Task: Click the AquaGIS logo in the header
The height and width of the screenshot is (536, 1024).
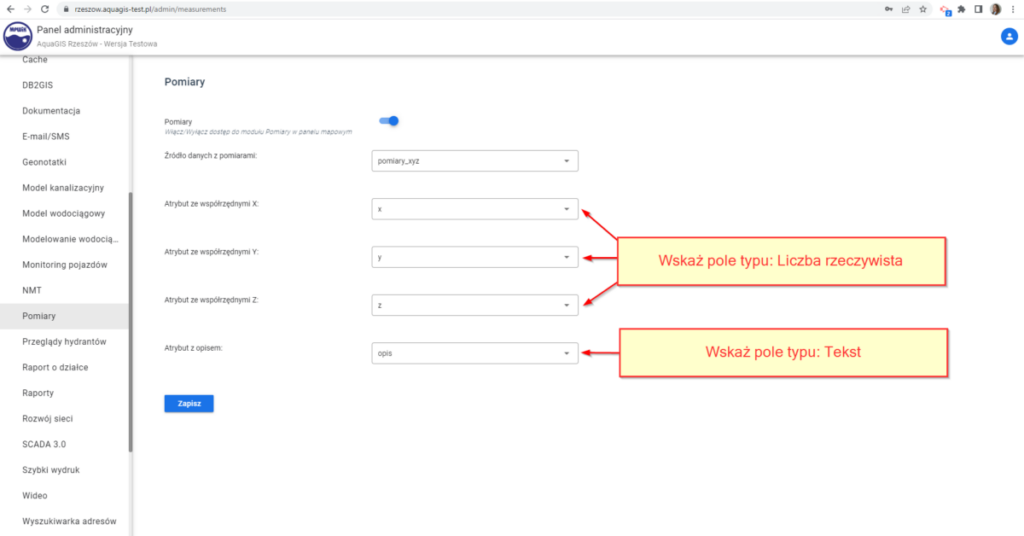Action: tap(18, 37)
